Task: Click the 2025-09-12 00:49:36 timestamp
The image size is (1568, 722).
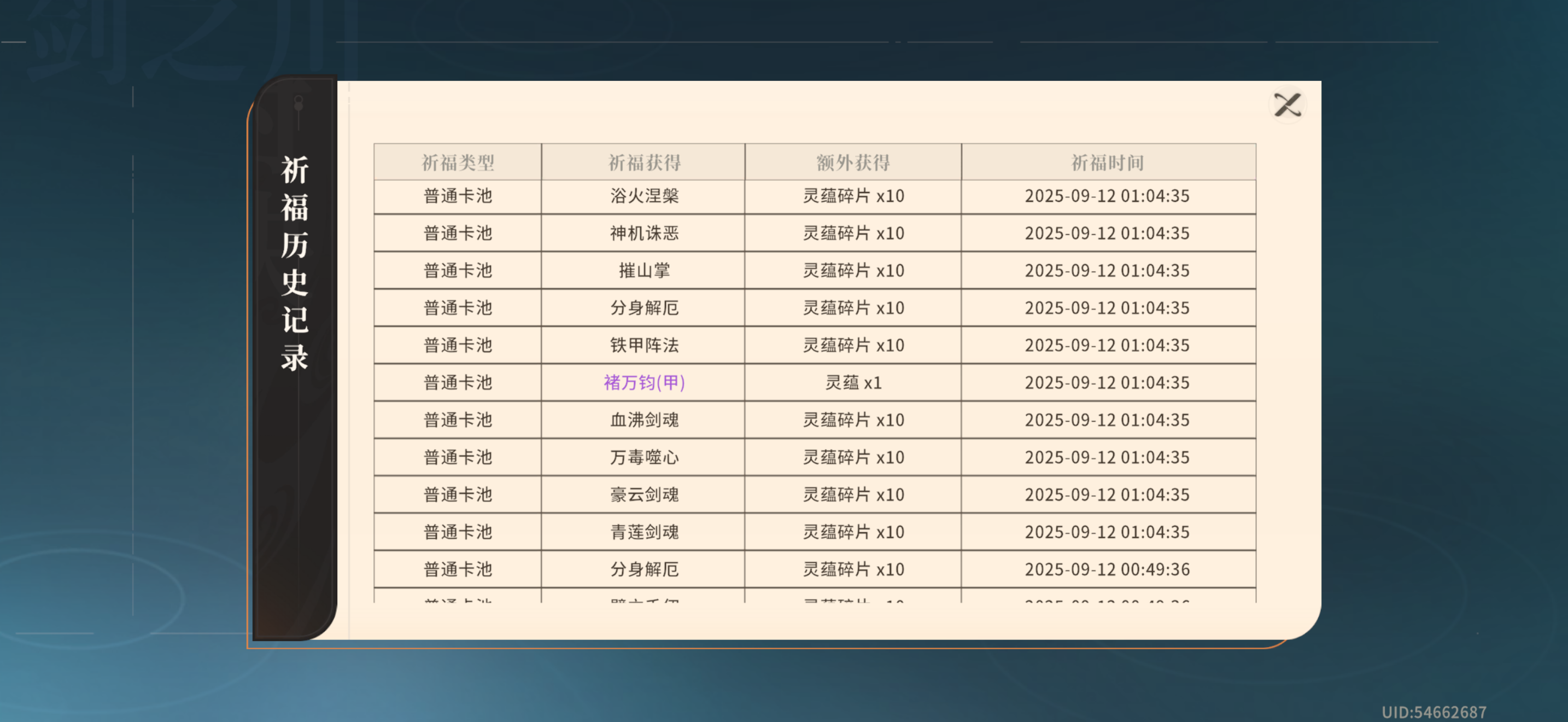Action: [x=1107, y=569]
